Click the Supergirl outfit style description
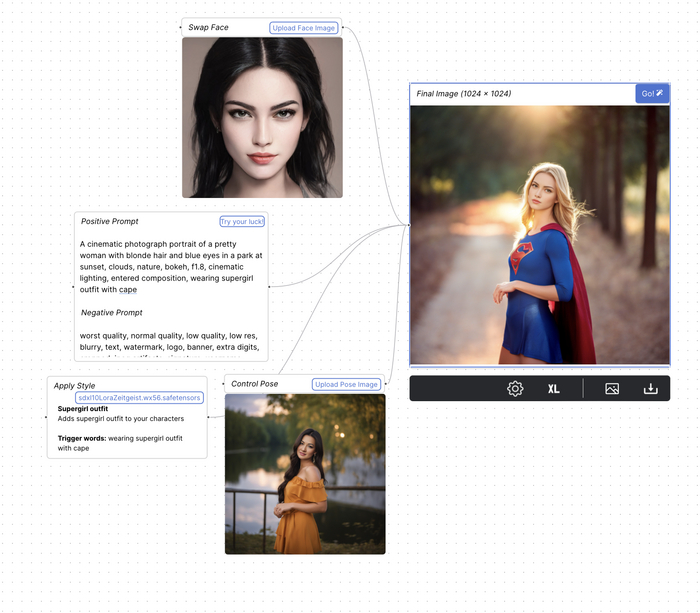700x613 pixels. tap(120, 419)
